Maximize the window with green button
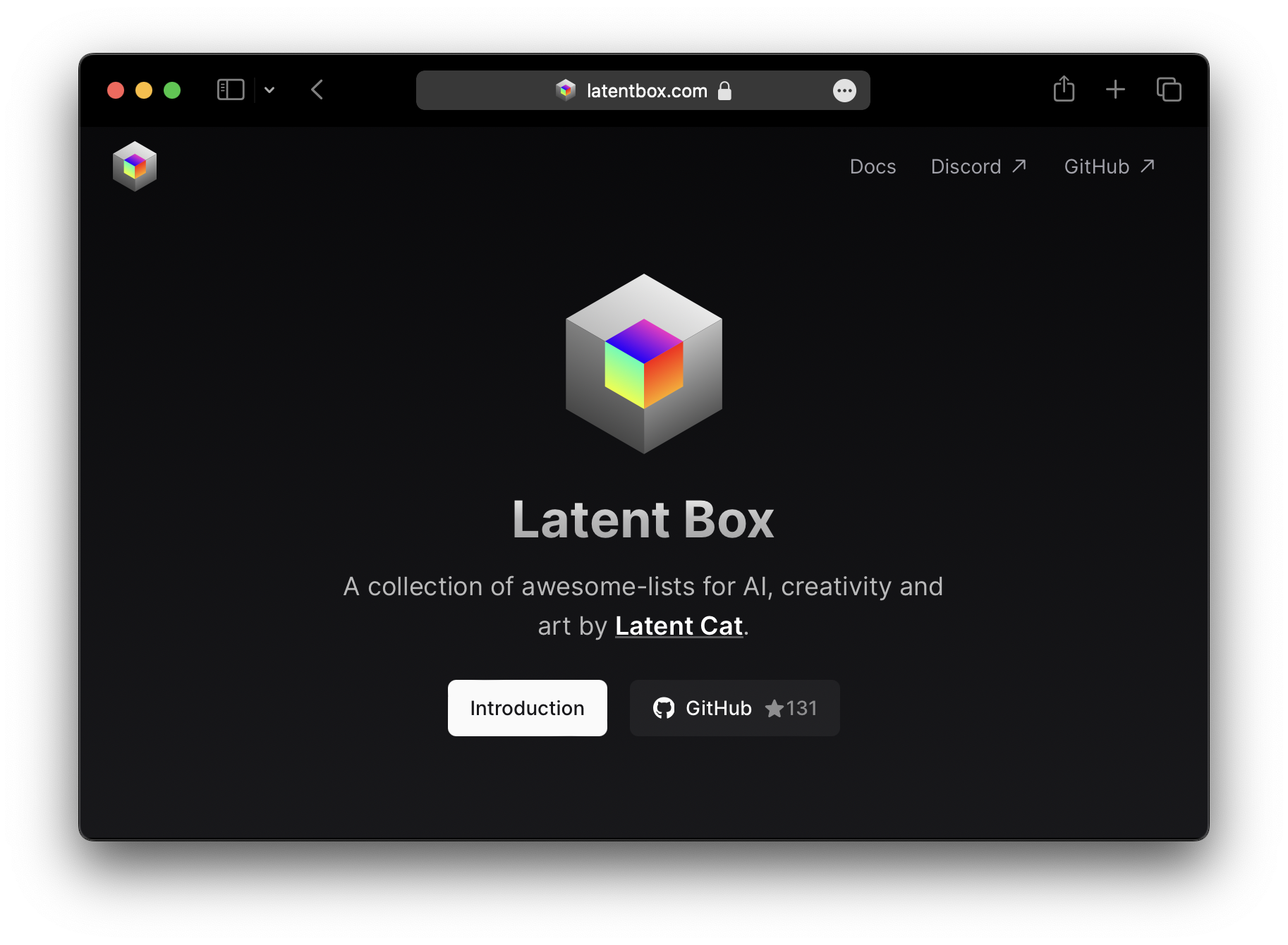This screenshot has height=945, width=1288. pos(172,90)
